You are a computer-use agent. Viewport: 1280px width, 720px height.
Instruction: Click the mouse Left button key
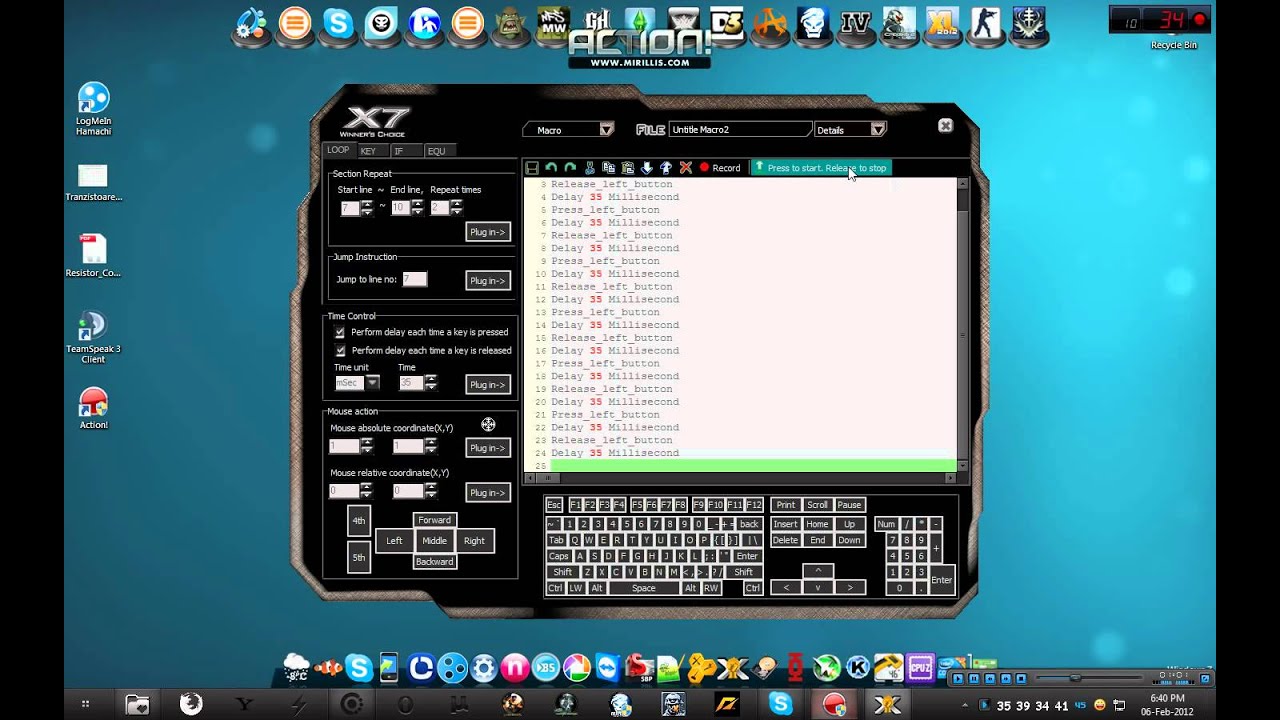click(x=394, y=541)
